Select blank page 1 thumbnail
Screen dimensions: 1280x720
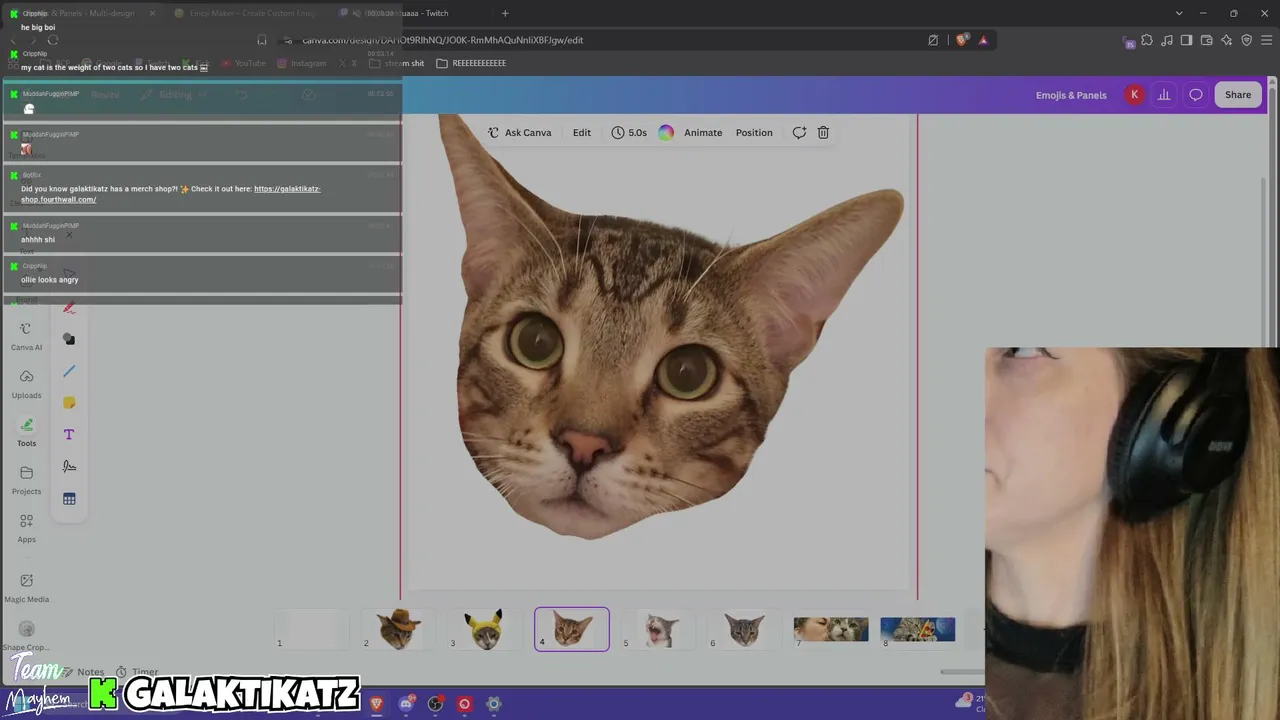[x=312, y=629]
